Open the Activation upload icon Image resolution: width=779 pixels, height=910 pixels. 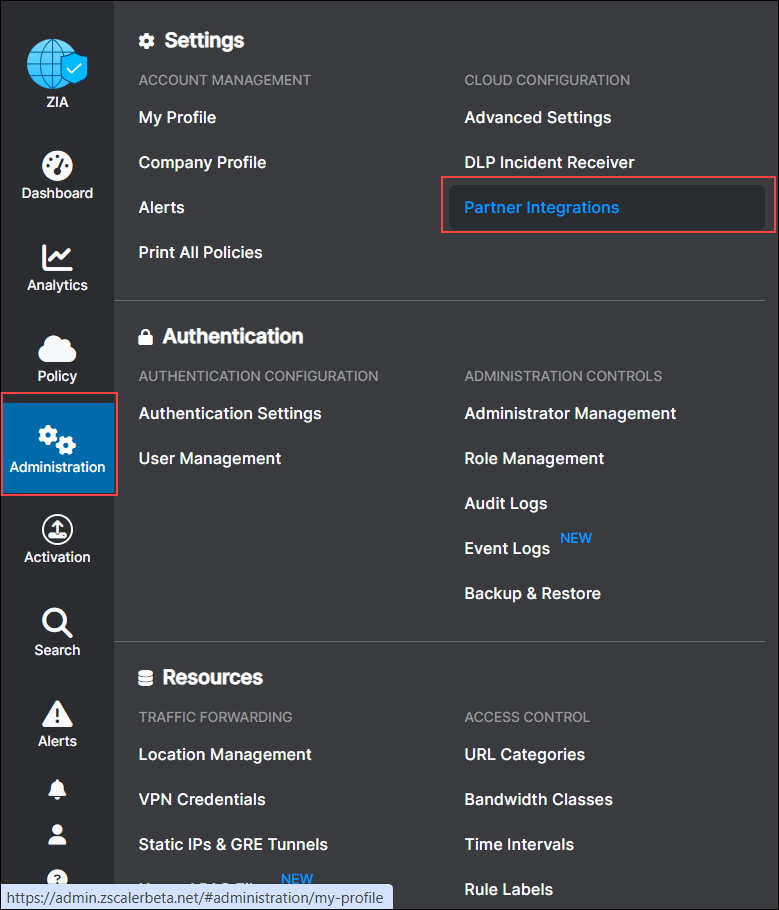[57, 530]
